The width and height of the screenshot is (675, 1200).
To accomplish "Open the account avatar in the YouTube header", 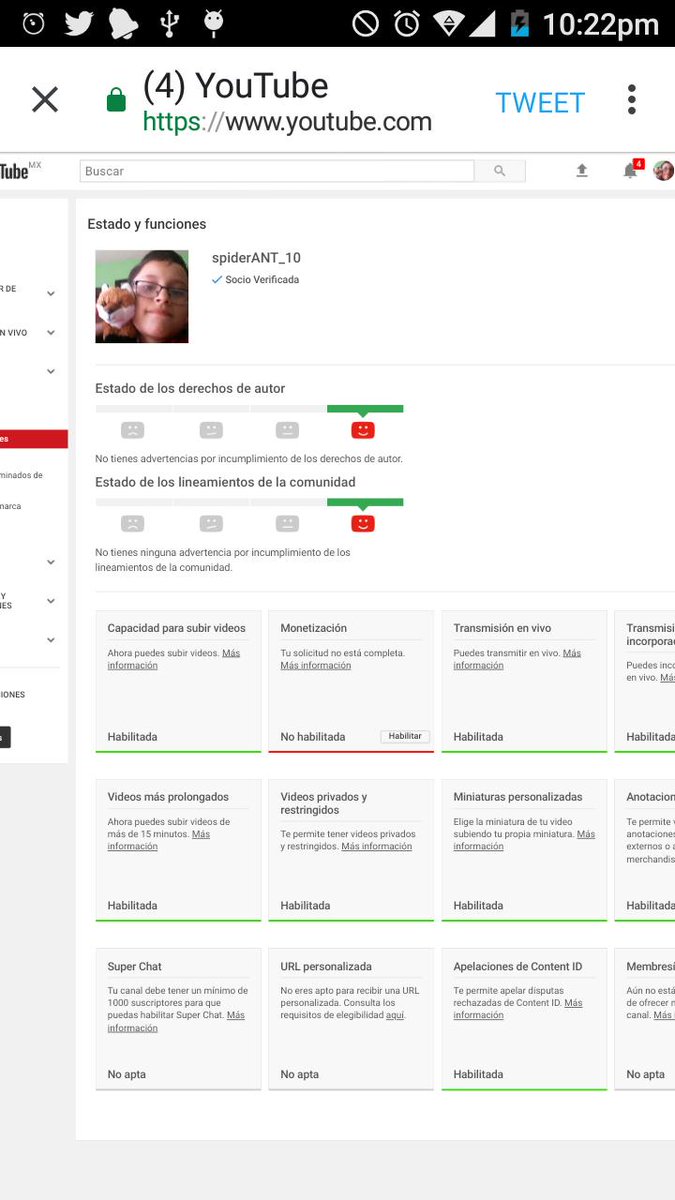I will coord(664,171).
